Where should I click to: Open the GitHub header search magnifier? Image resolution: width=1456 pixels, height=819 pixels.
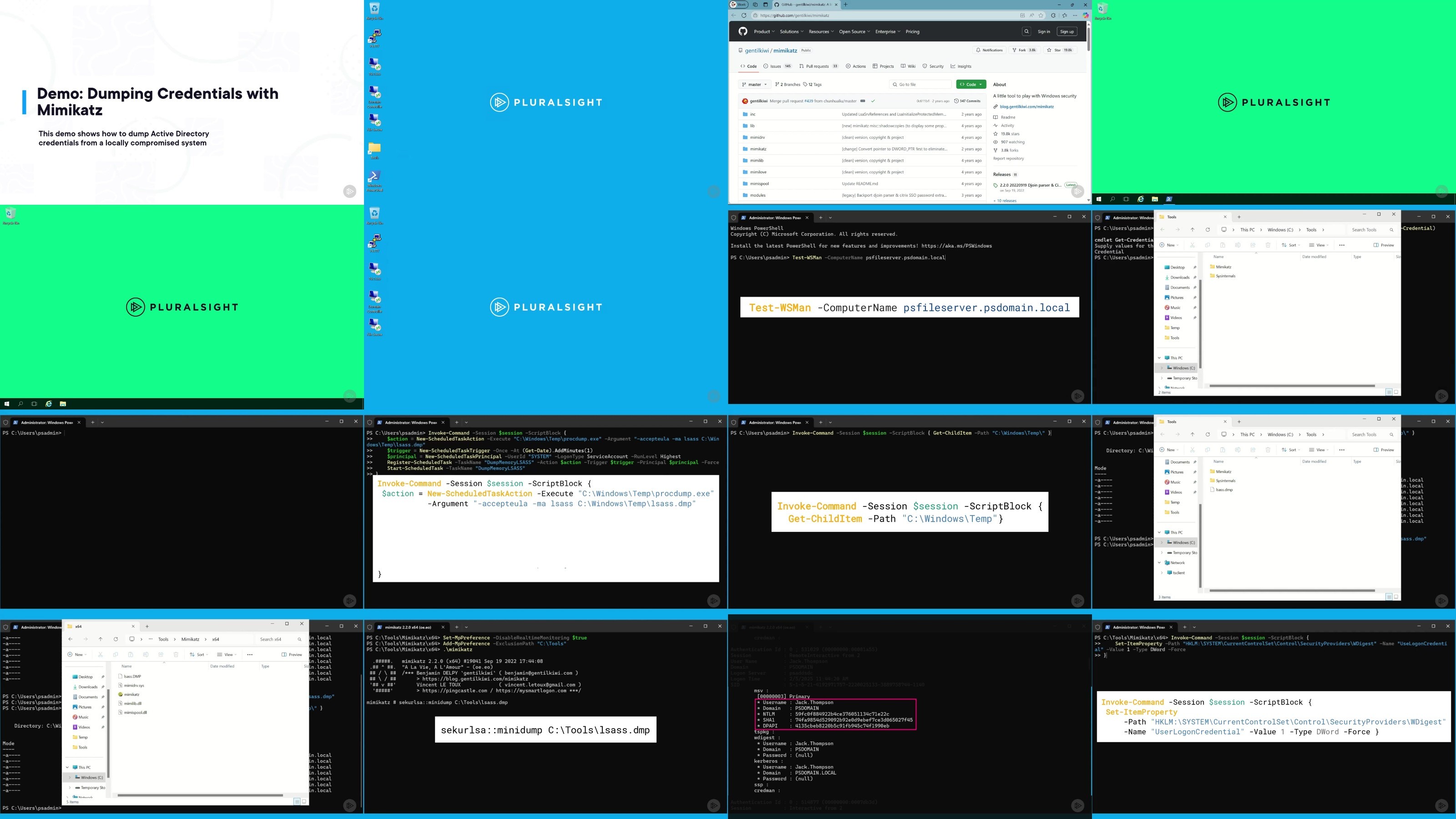coord(1026,32)
